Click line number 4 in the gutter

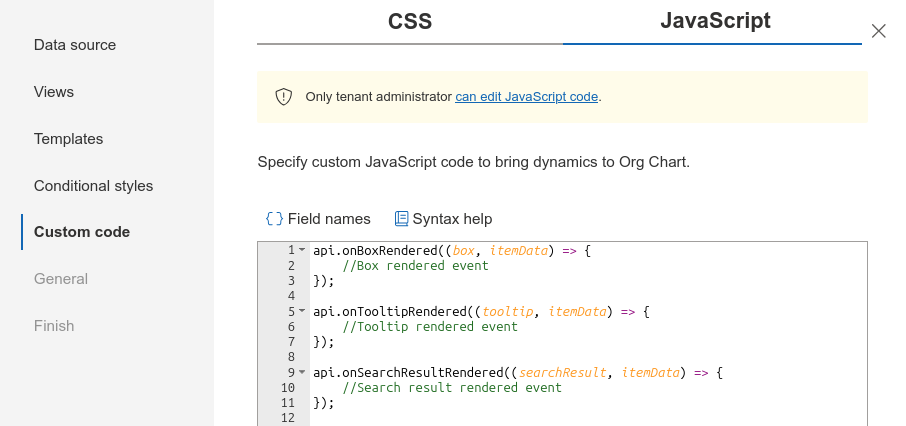[291, 296]
